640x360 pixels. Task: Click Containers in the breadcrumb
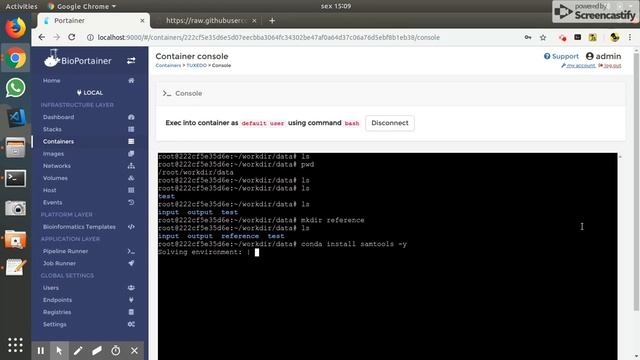[x=168, y=65]
